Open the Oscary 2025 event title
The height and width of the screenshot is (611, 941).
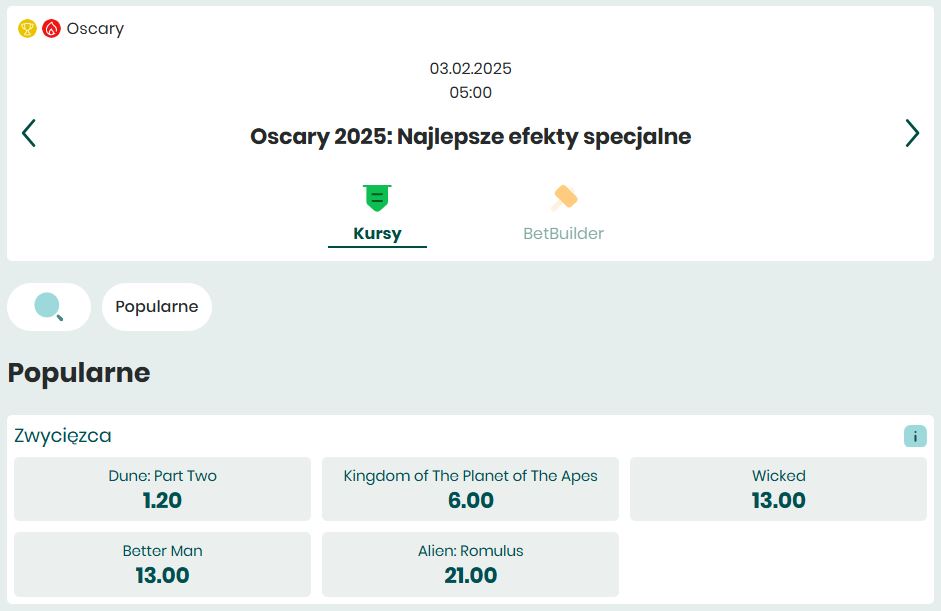coord(470,136)
